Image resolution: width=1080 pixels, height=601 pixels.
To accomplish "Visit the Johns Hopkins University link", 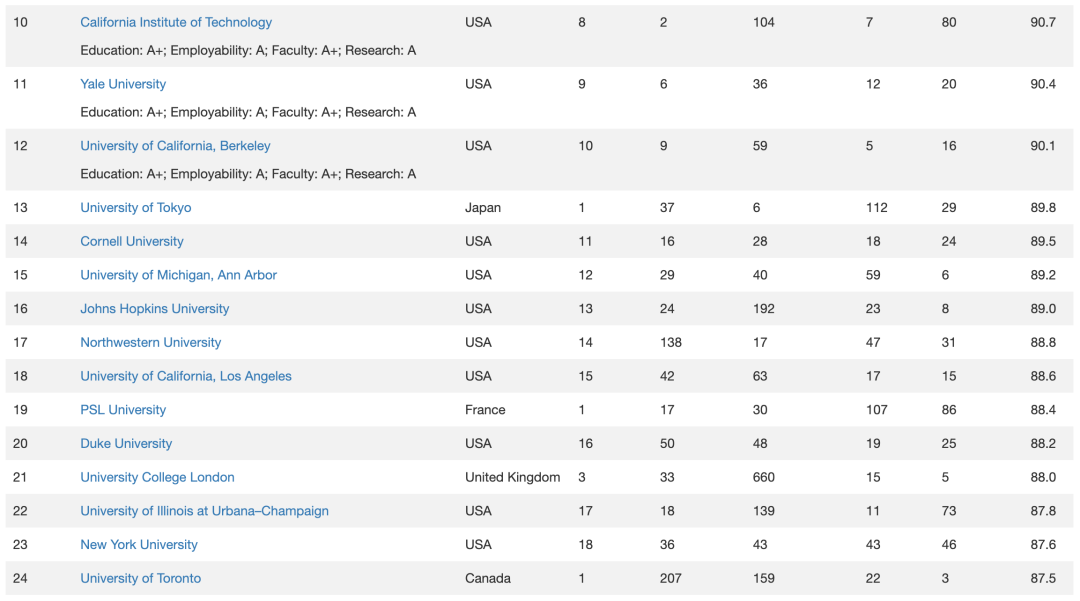I will pos(154,308).
